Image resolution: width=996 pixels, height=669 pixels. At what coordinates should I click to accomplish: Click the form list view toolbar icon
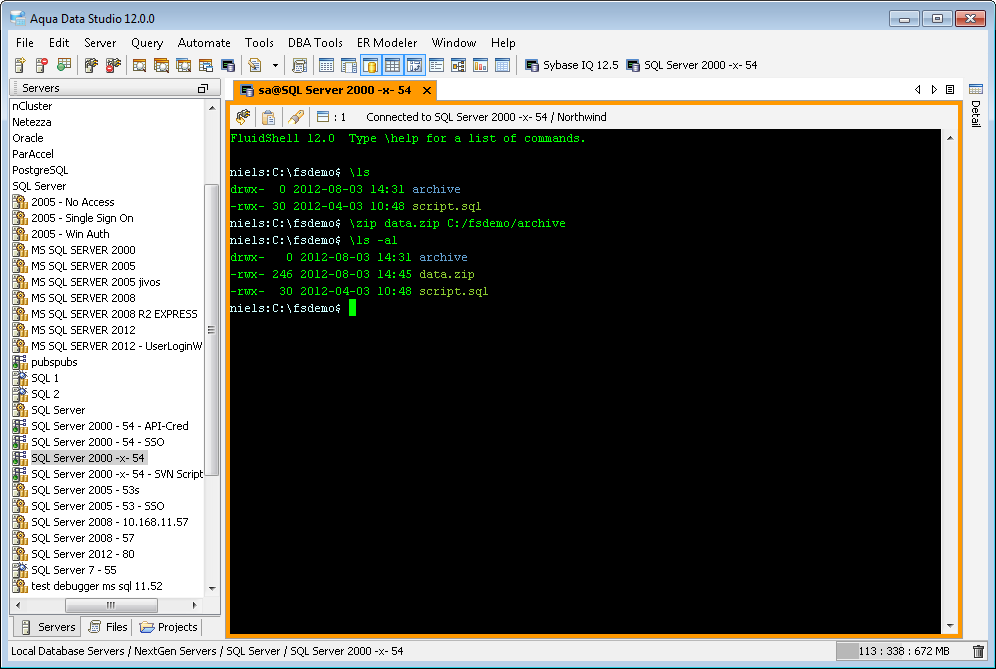coord(436,65)
